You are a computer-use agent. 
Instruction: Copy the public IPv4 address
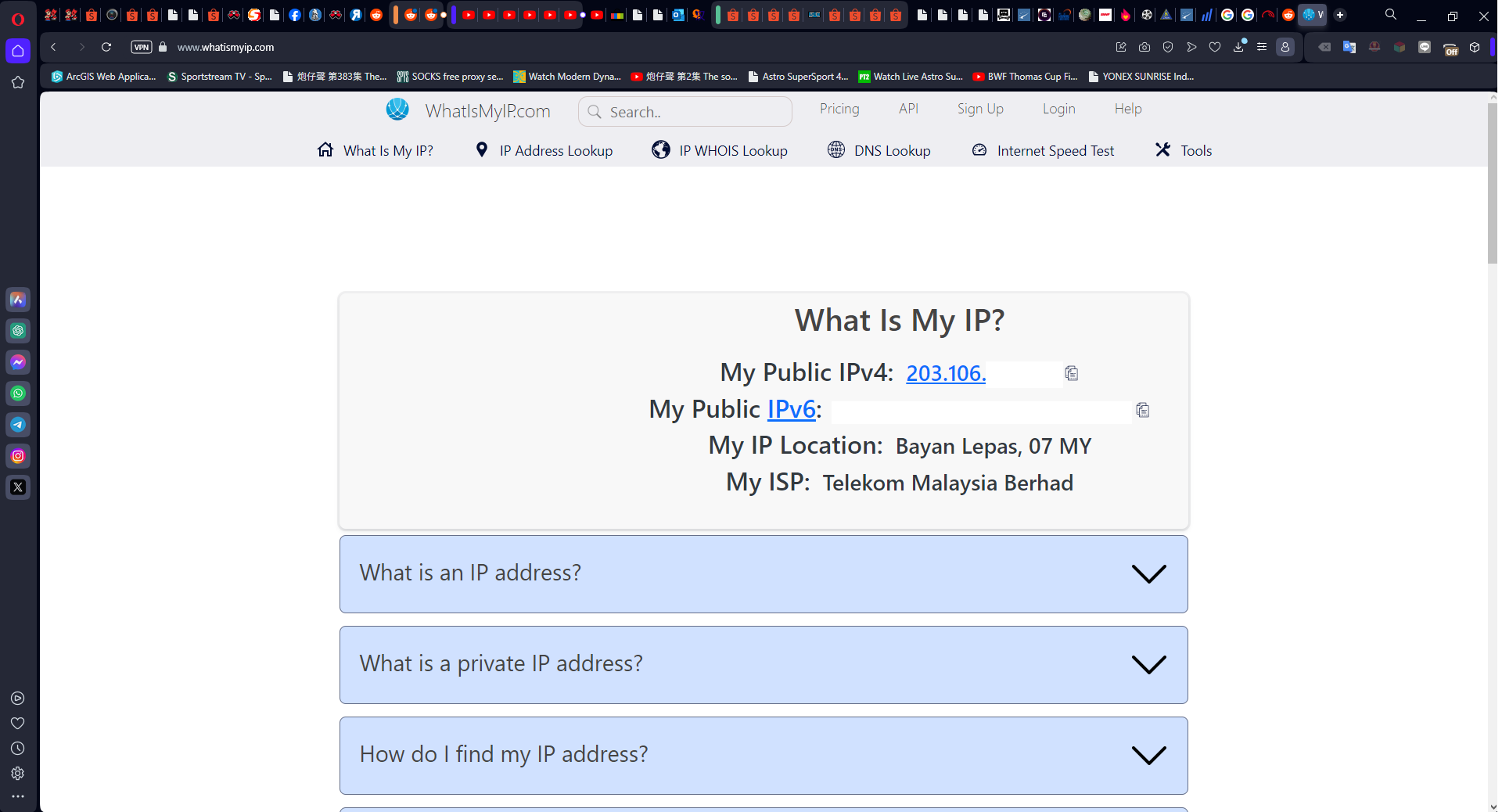[x=1072, y=373]
